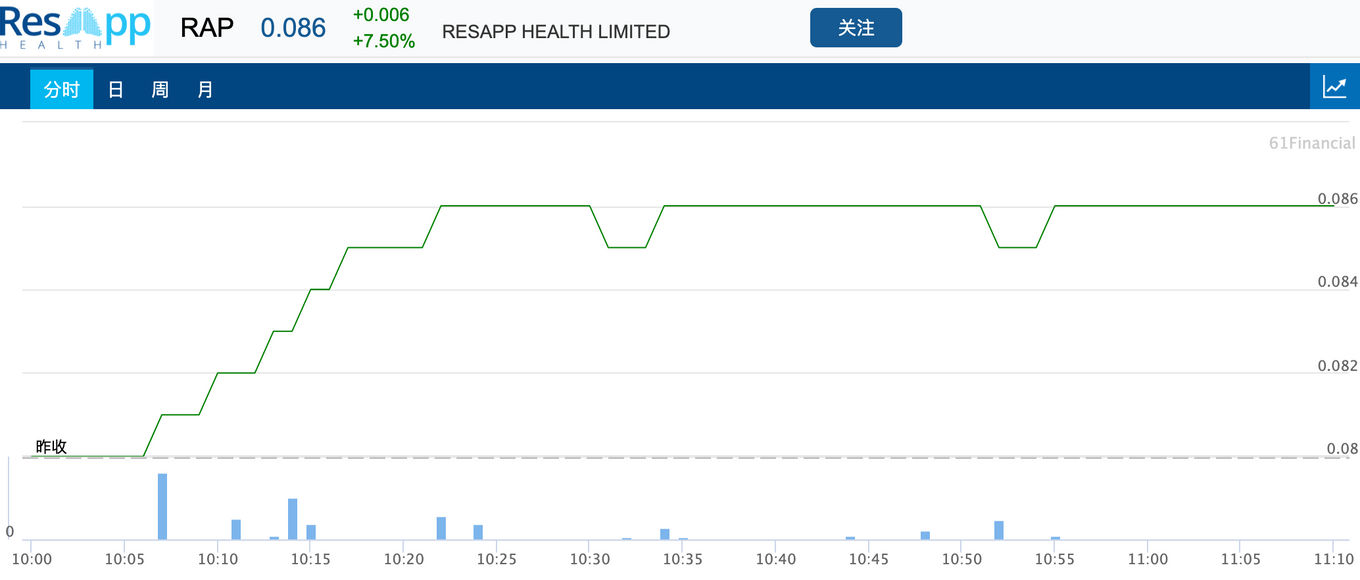Click the 关注 follow button
The image size is (1360, 580).
(x=856, y=28)
